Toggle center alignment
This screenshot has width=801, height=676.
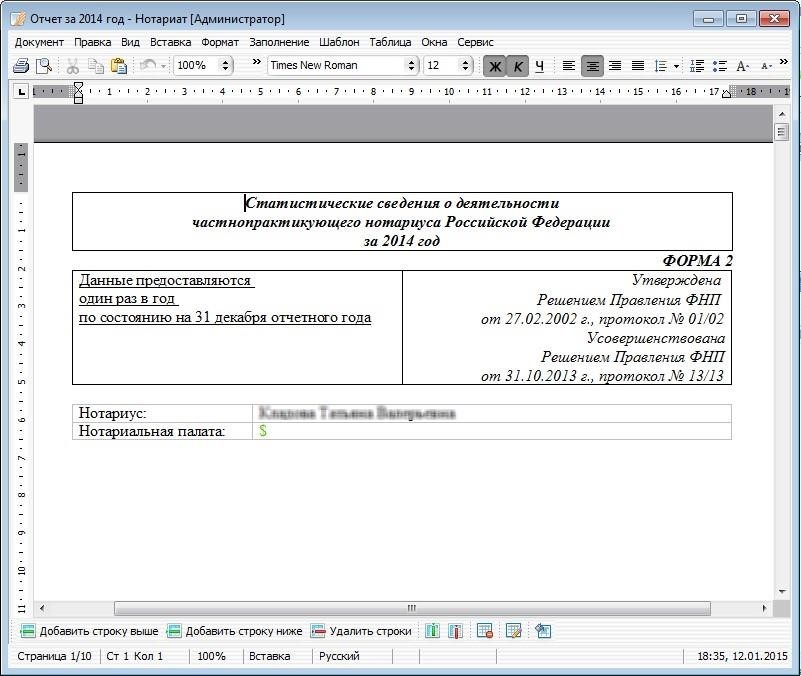[592, 66]
